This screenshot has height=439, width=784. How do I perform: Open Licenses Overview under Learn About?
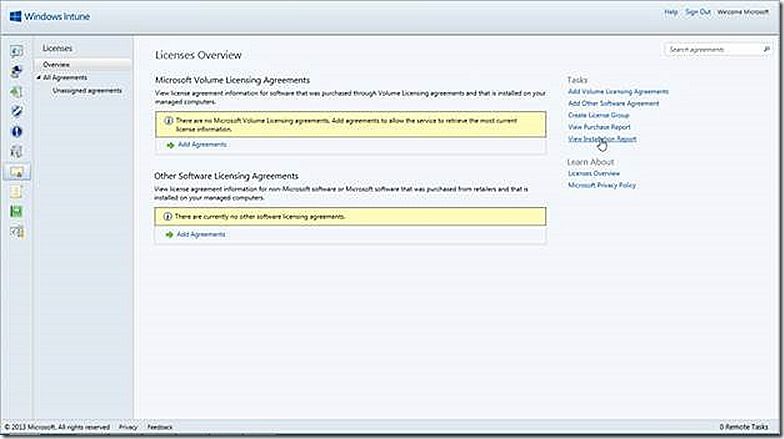594,174
